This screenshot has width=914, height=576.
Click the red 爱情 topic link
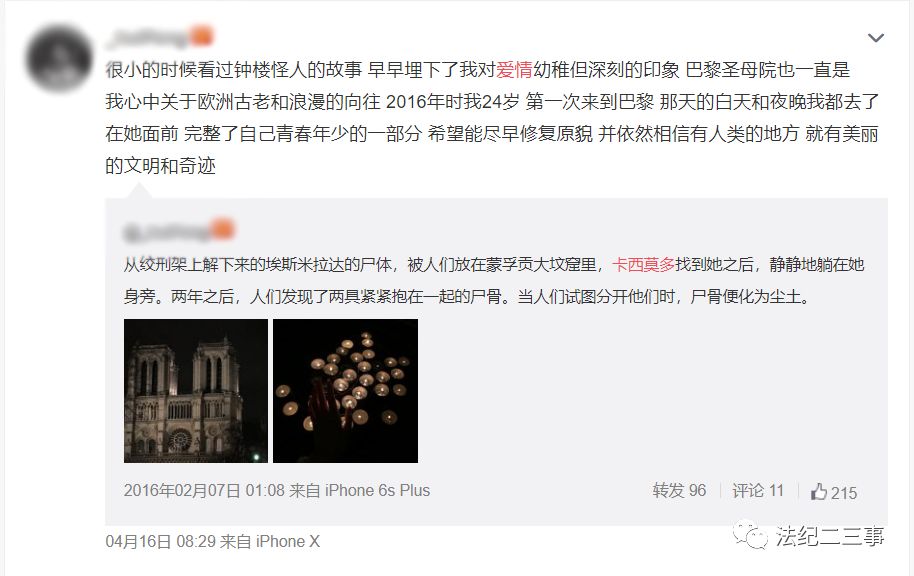[514, 70]
